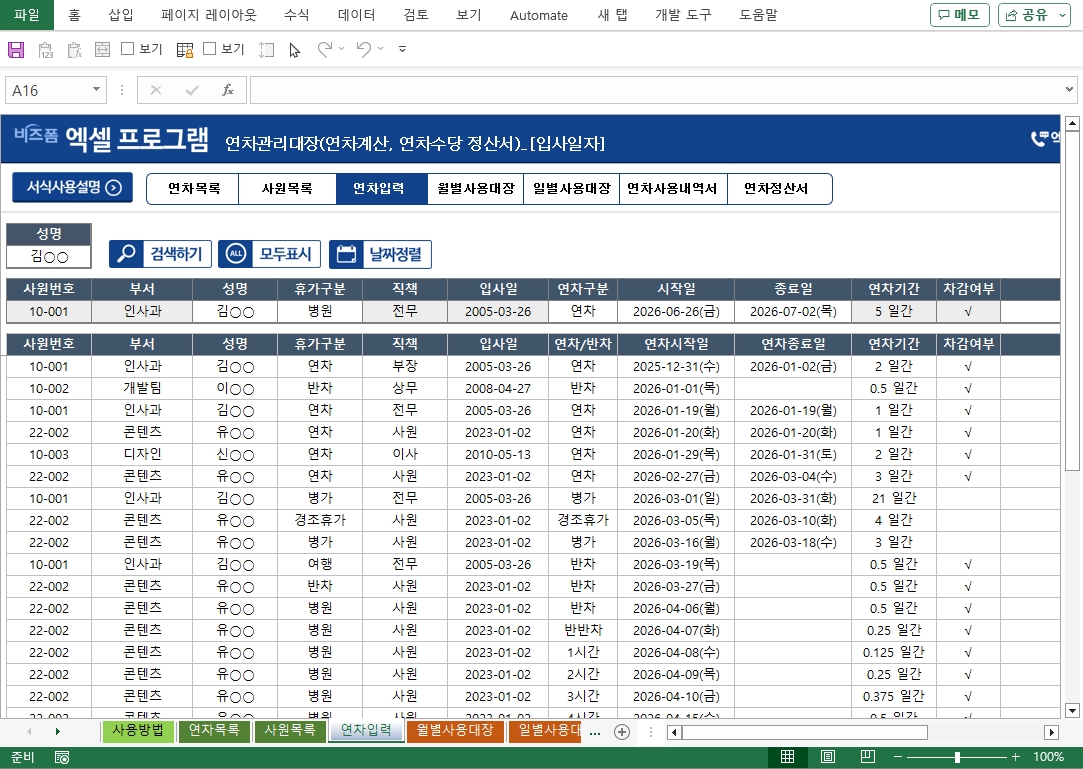Click the zoom slider in status bar
The image size is (1083, 769).
pyautogui.click(x=957, y=757)
